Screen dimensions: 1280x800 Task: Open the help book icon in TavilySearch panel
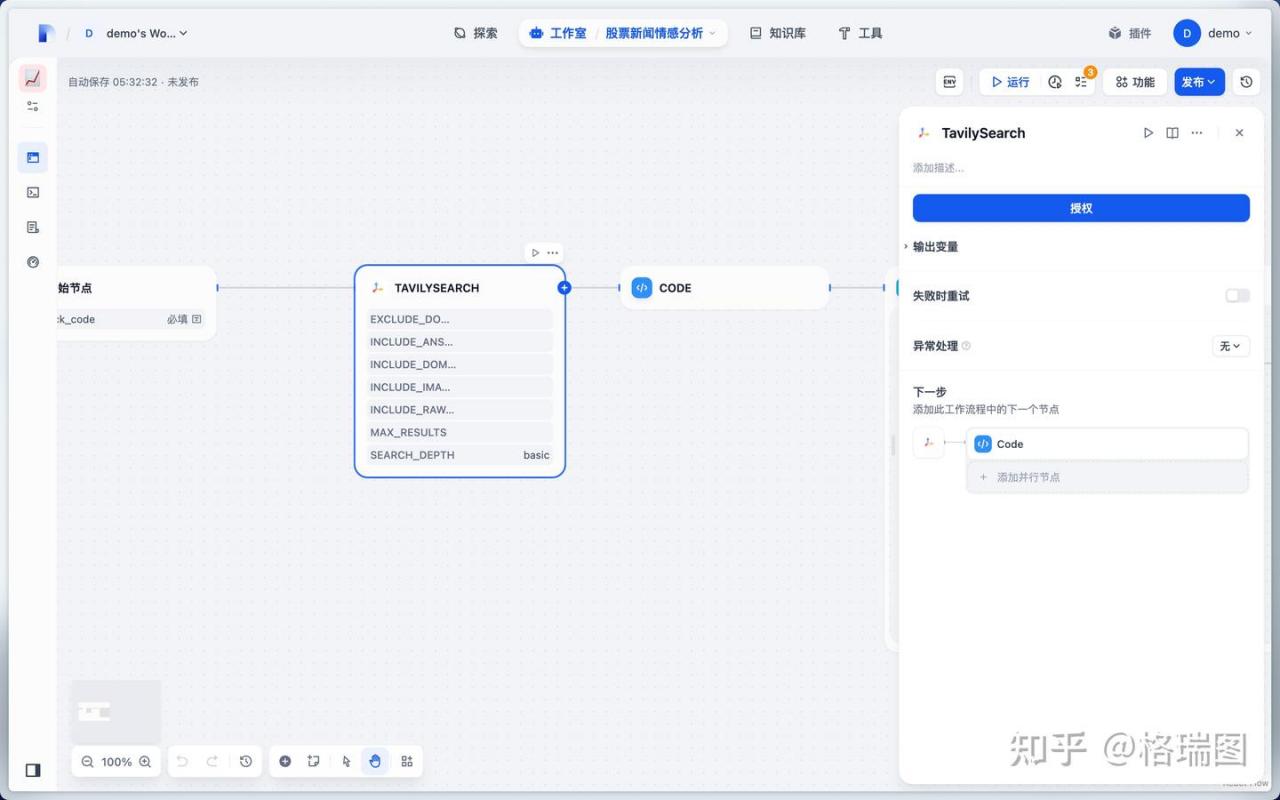tap(1172, 133)
